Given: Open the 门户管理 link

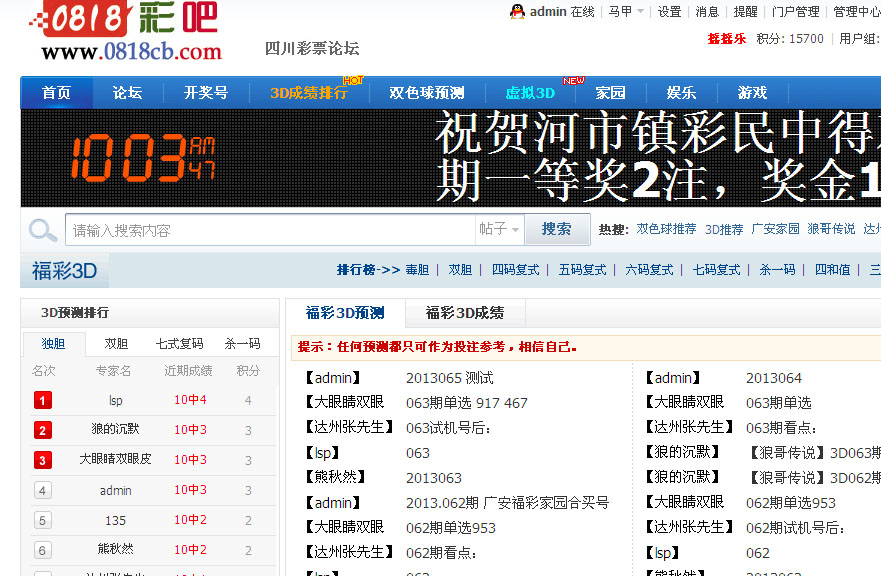Looking at the screenshot, I should pyautogui.click(x=796, y=12).
